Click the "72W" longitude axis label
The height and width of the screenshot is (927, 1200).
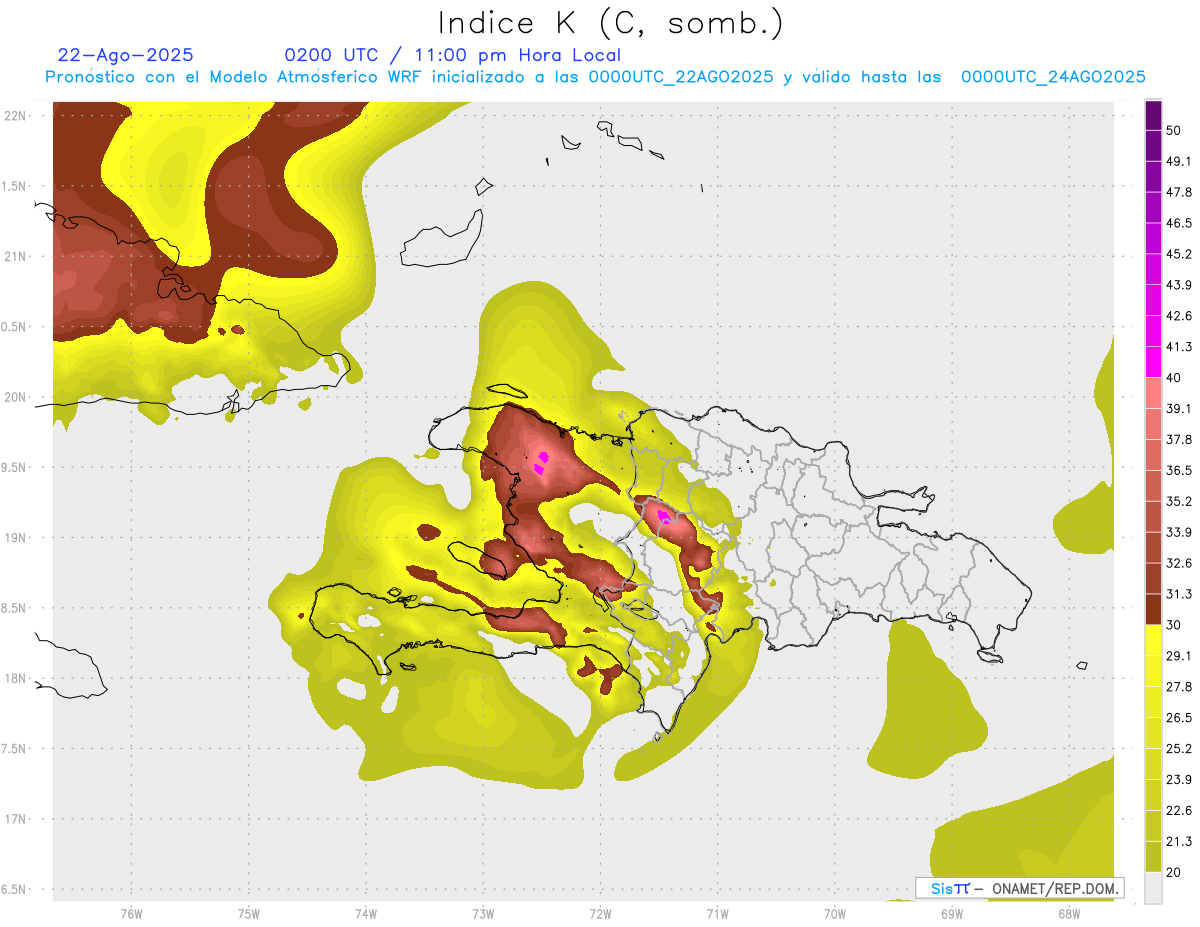(600, 914)
